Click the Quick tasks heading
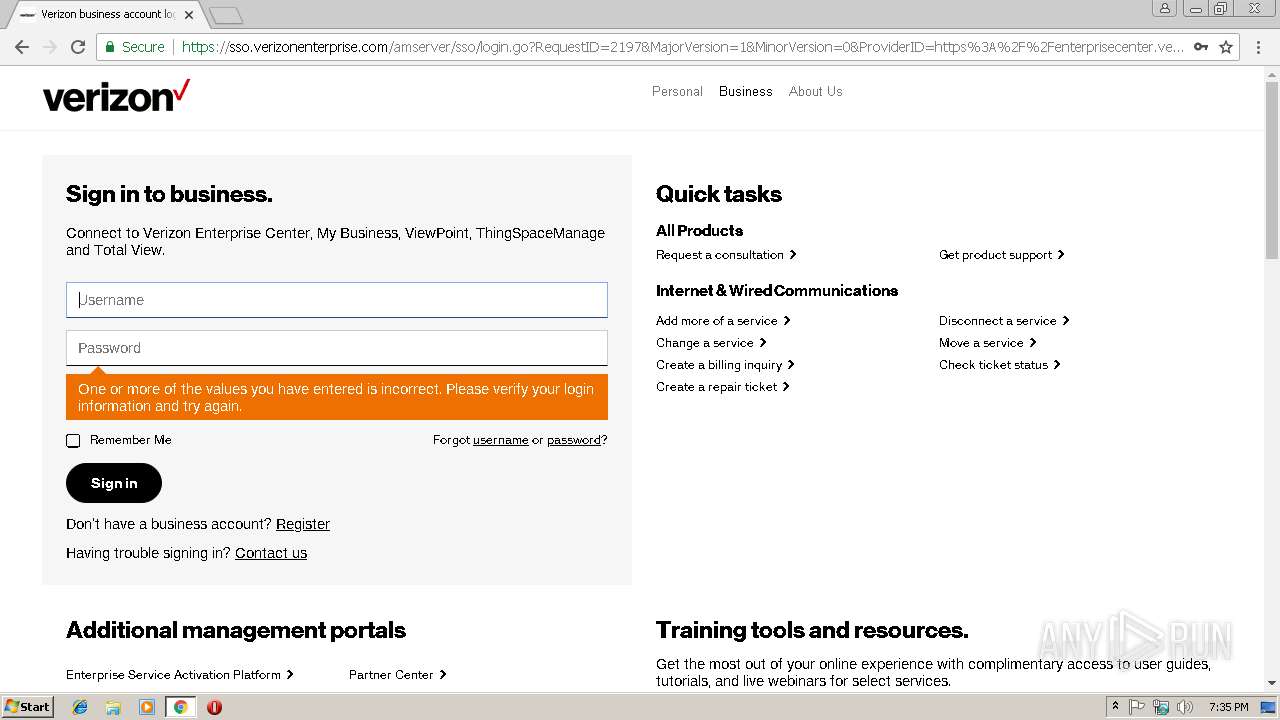Viewport: 1280px width, 720px height. coord(719,194)
